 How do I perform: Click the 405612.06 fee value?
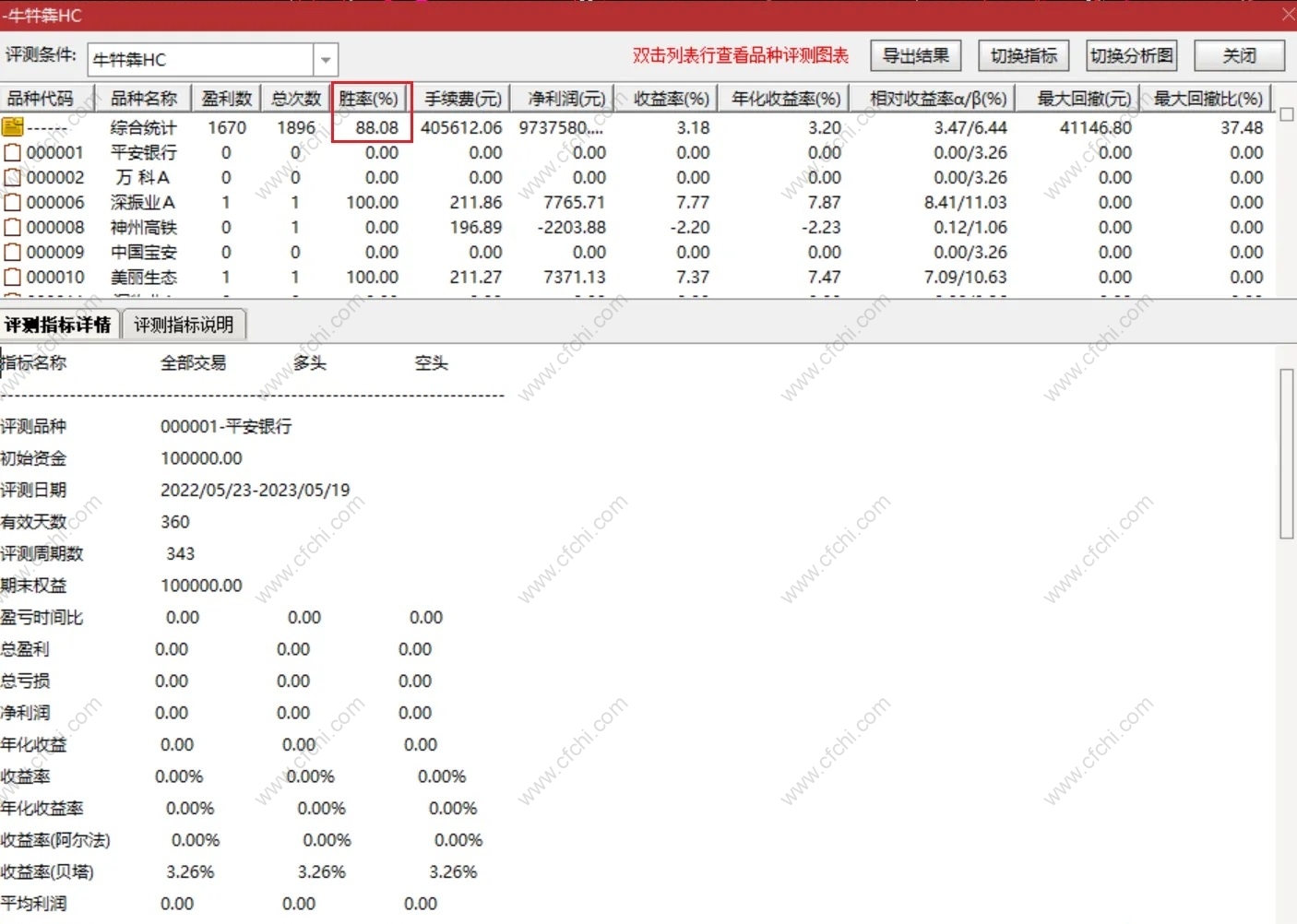(461, 127)
